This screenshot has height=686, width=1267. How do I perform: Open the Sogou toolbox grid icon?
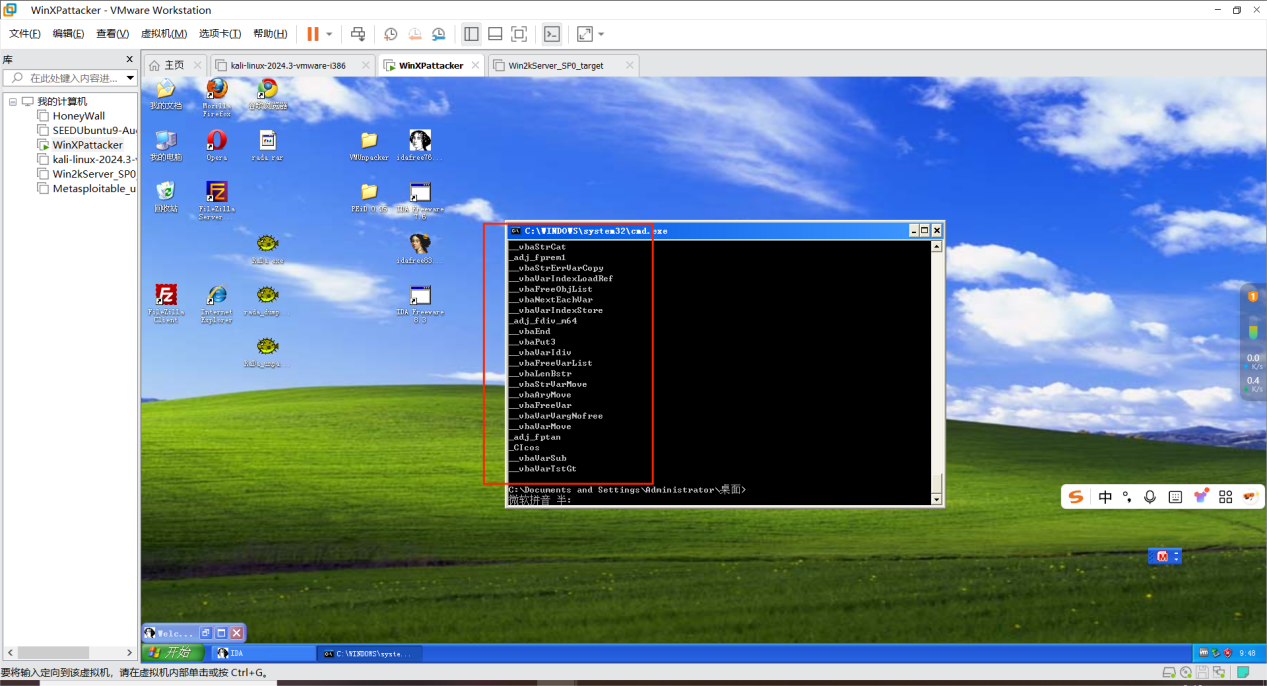(x=1225, y=497)
